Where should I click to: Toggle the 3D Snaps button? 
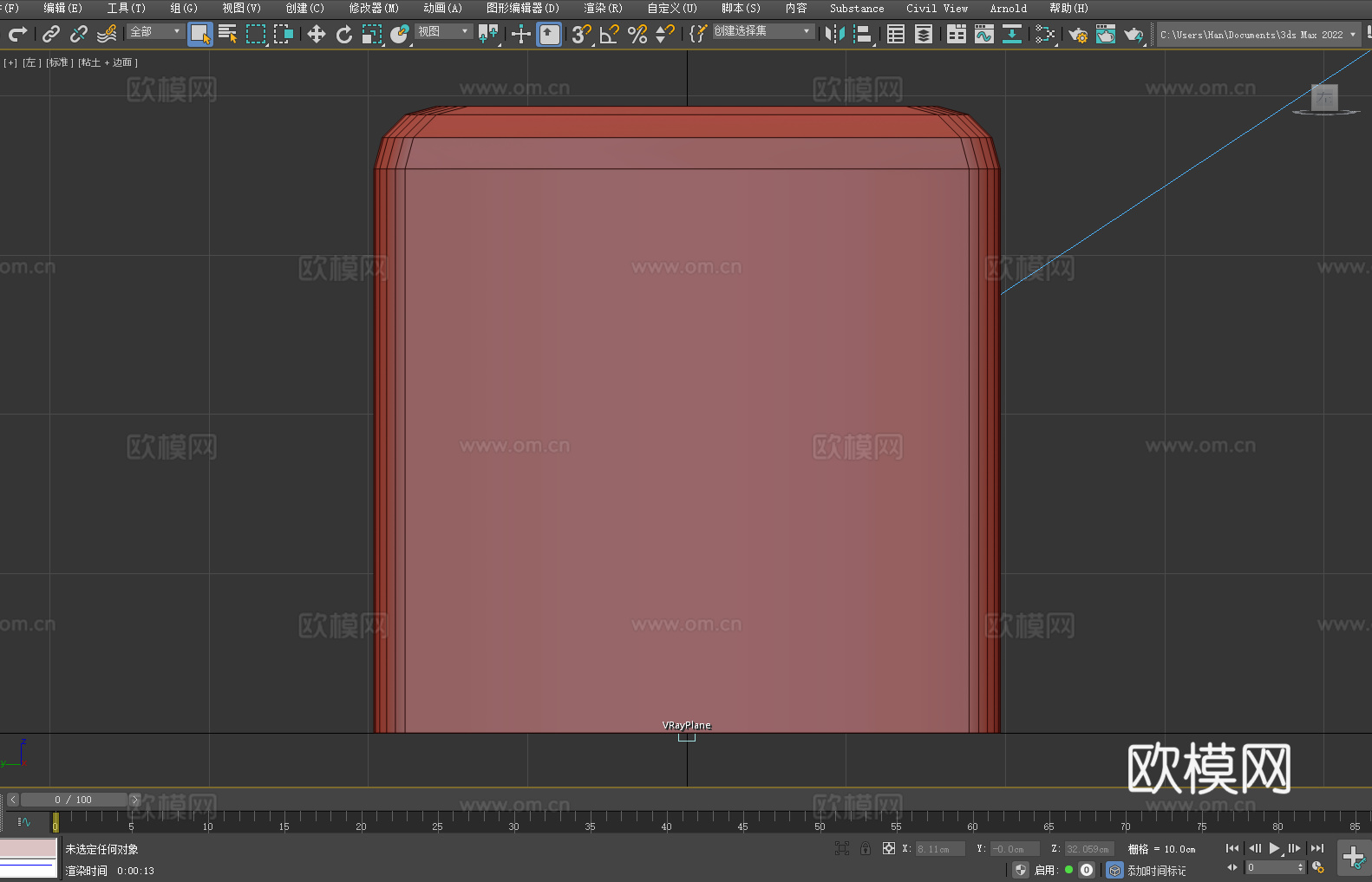coord(582,34)
